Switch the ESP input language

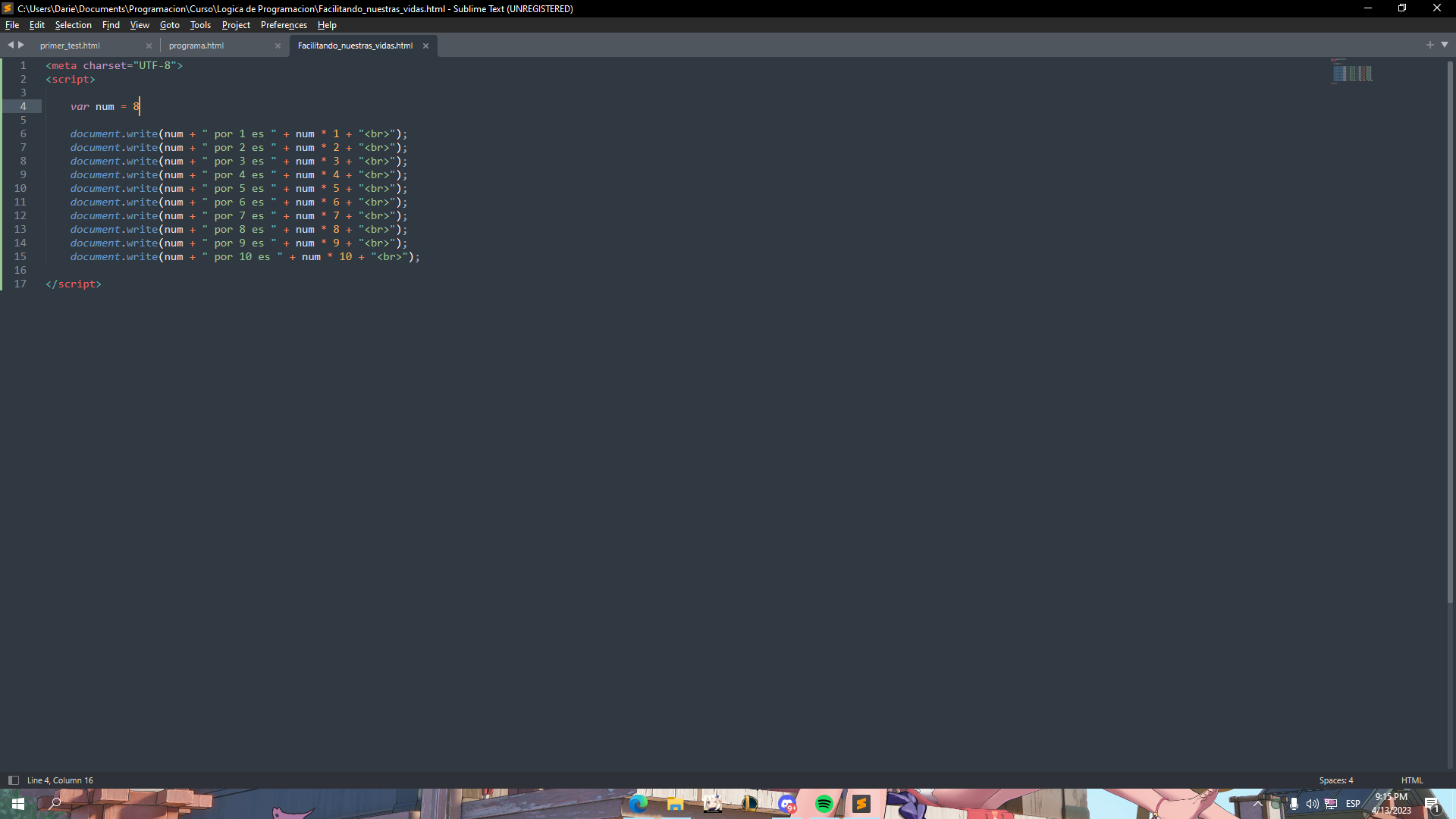click(x=1353, y=804)
